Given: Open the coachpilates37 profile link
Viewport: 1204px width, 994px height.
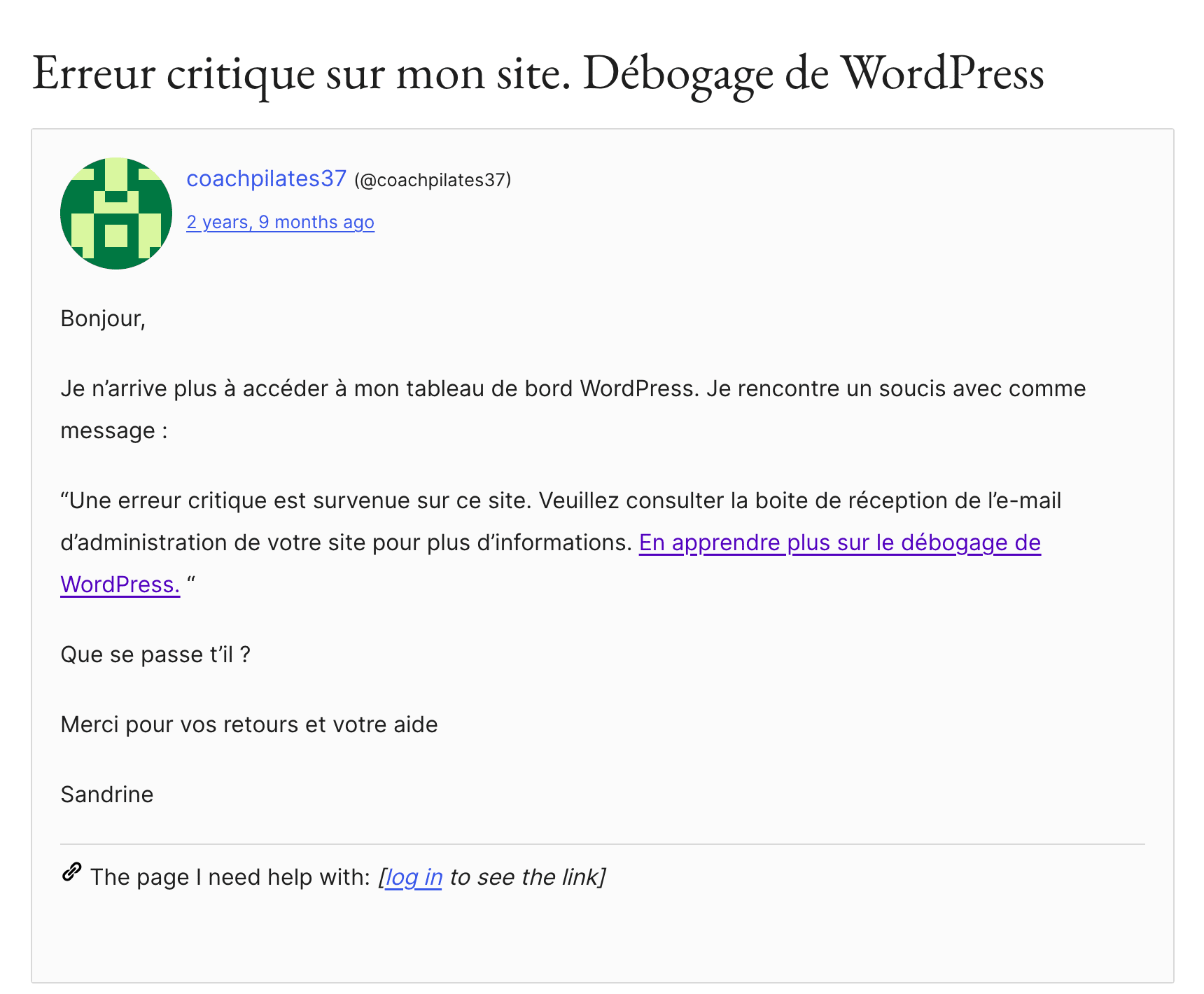Looking at the screenshot, I should point(266,179).
